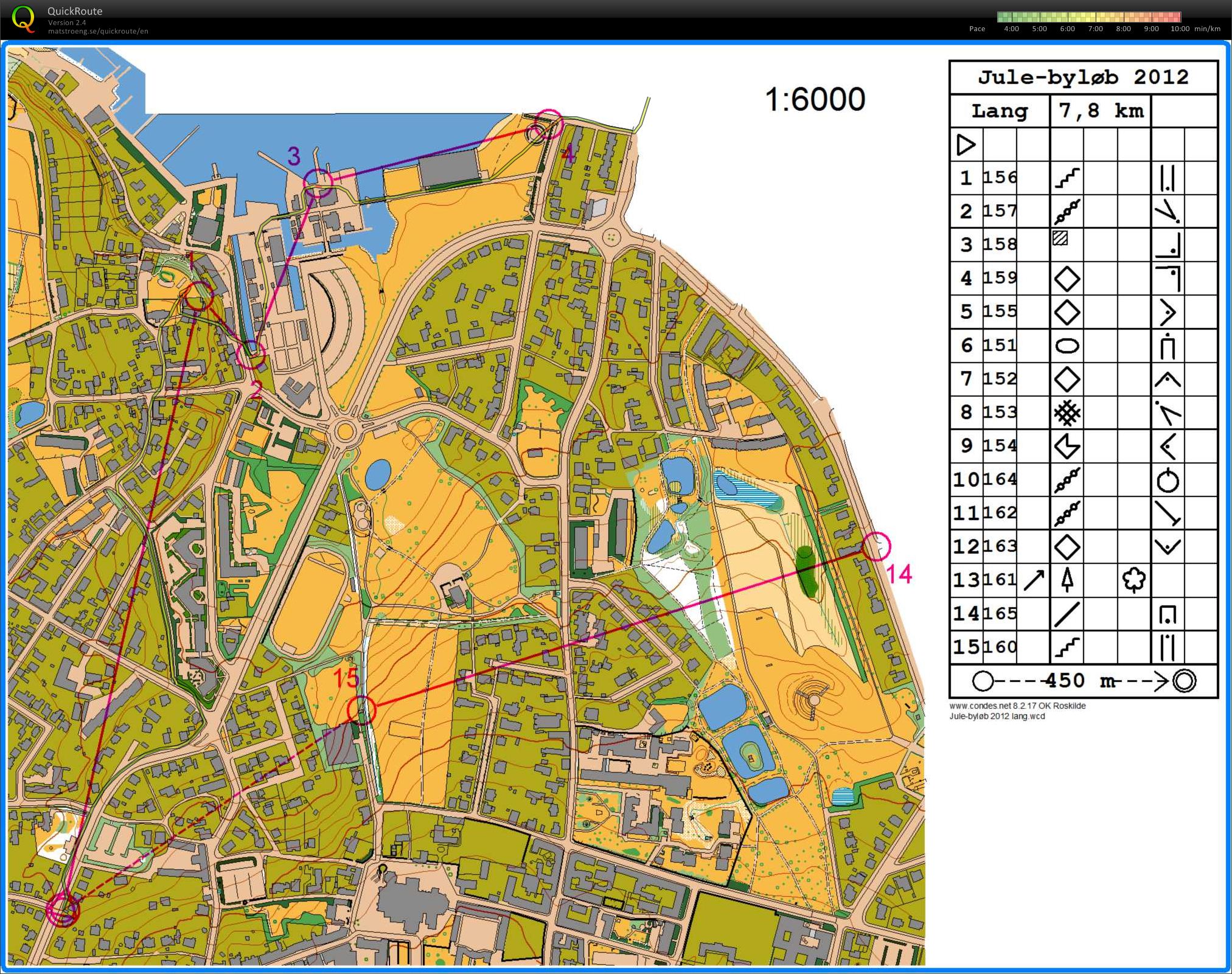
Task: Click the finish double circle on map
Action: point(63,910)
